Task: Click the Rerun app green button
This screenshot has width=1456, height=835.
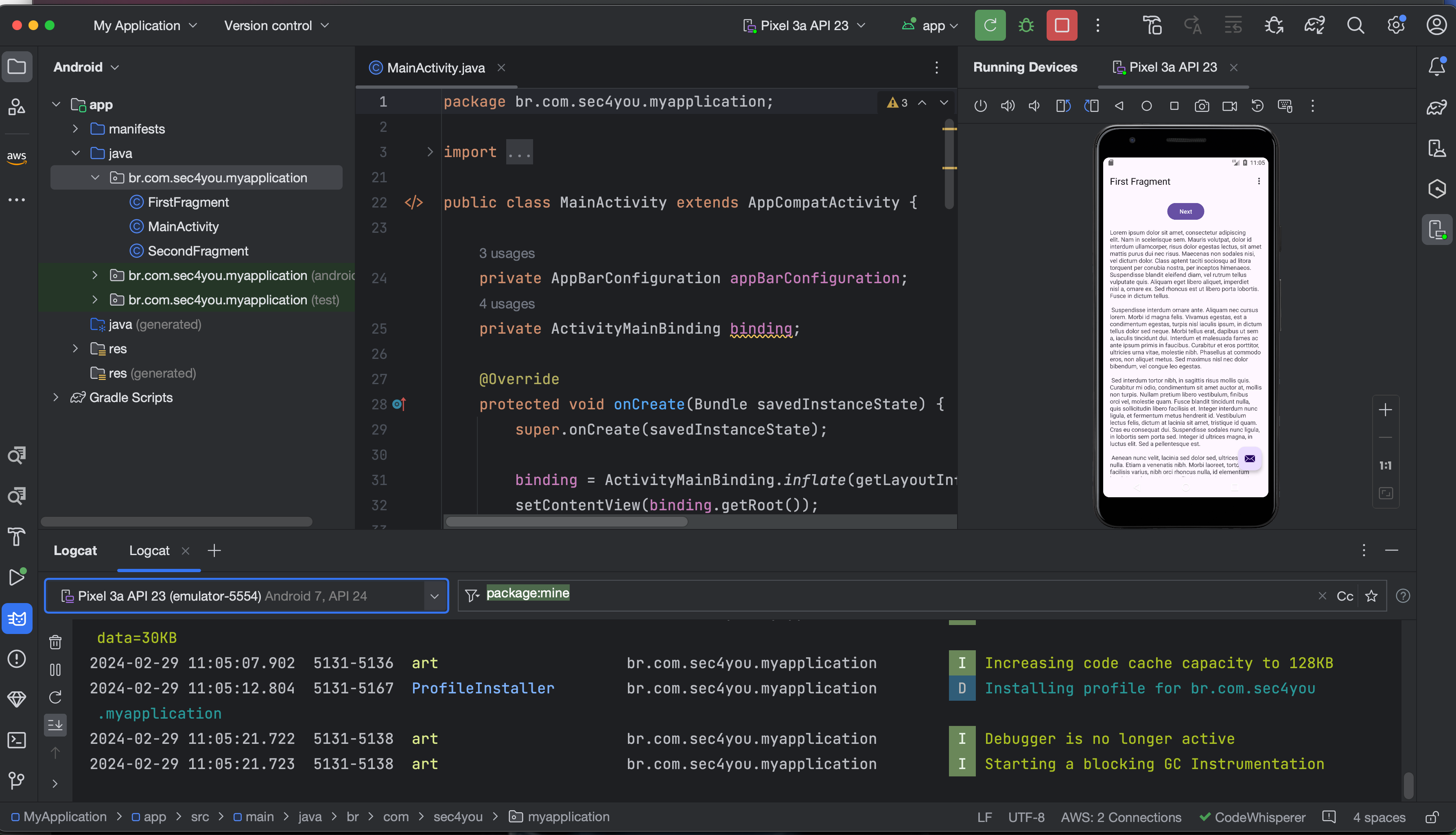Action: coord(990,25)
